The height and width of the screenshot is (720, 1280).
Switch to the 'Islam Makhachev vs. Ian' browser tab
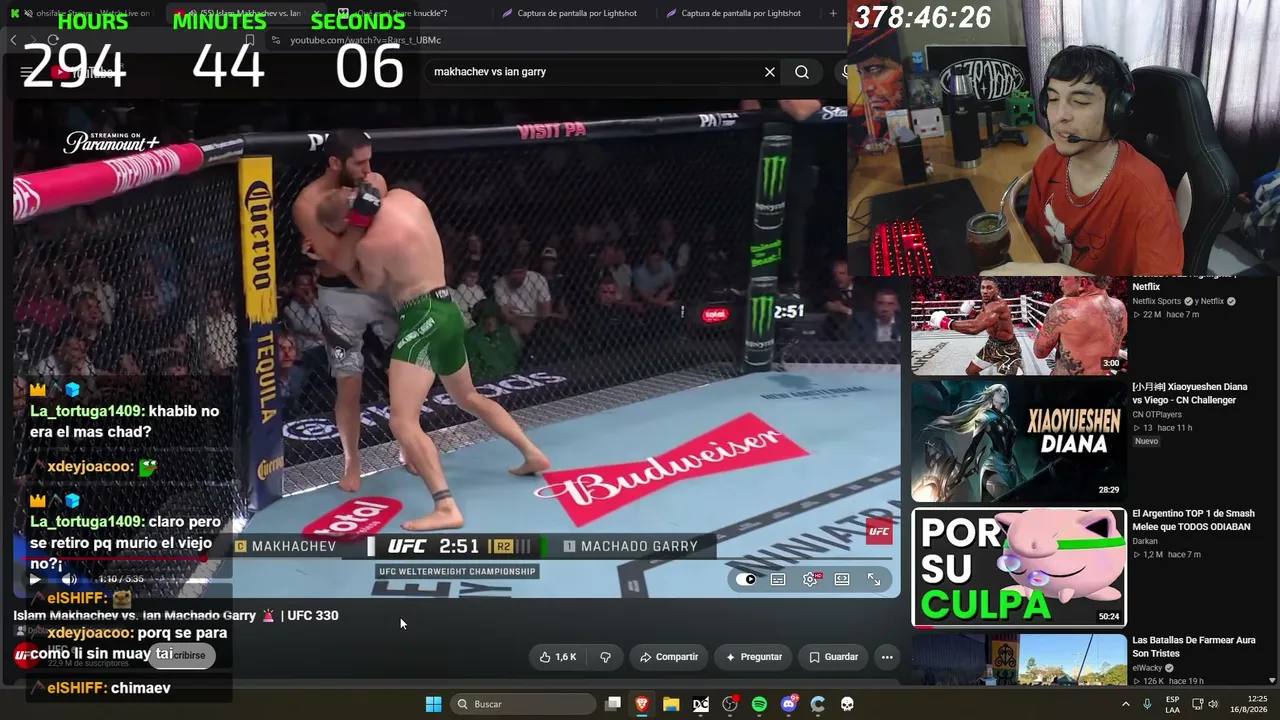[x=247, y=13]
